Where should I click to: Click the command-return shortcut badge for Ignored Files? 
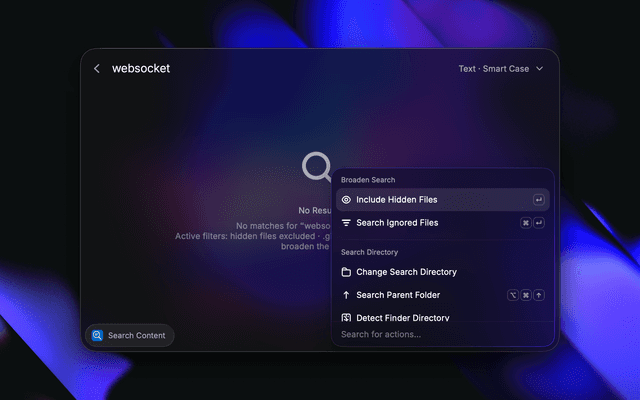[532, 223]
